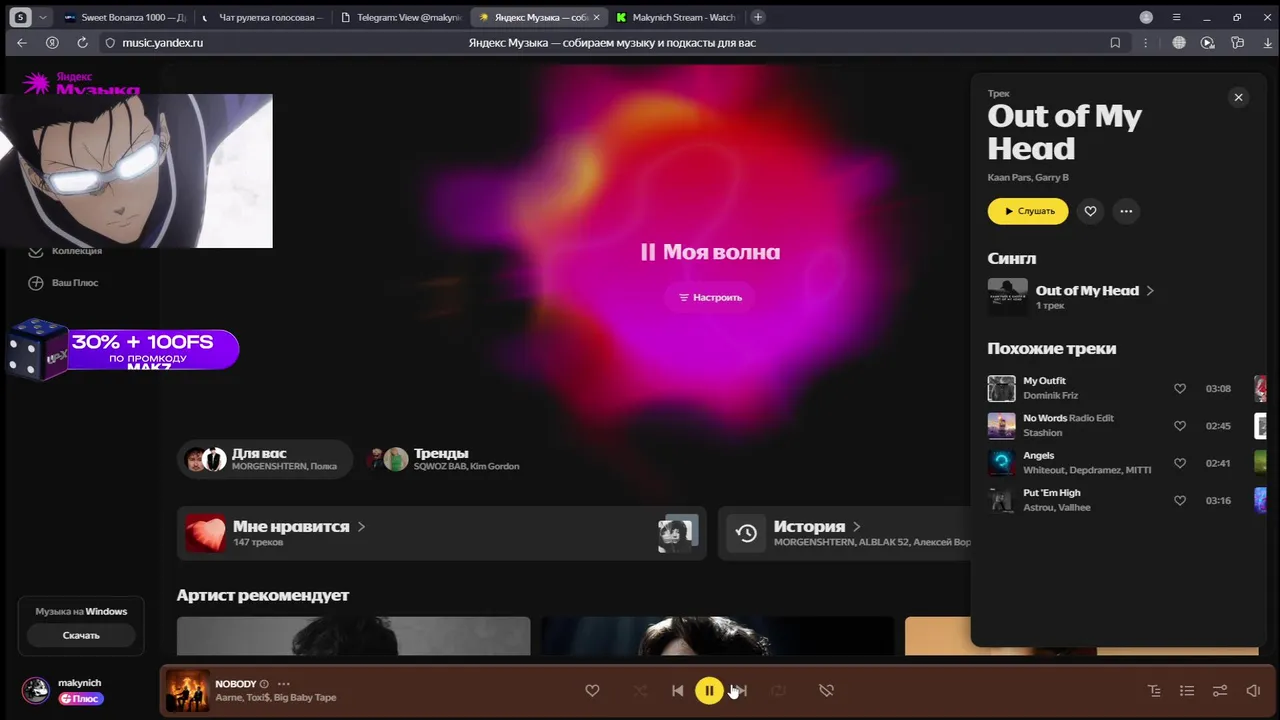Open the play queue list icon
Viewport: 1280px width, 720px height.
tap(1187, 691)
